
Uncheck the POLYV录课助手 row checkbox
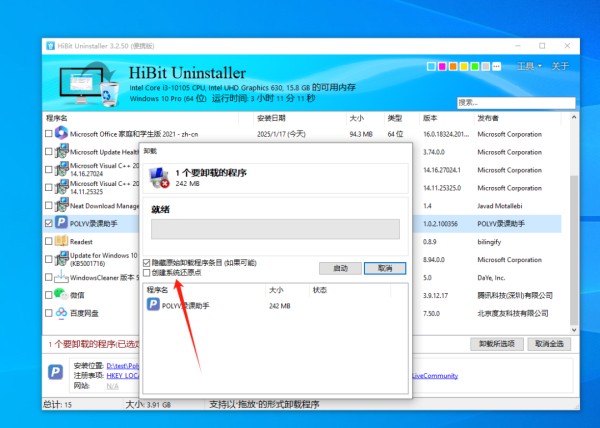click(x=49, y=223)
